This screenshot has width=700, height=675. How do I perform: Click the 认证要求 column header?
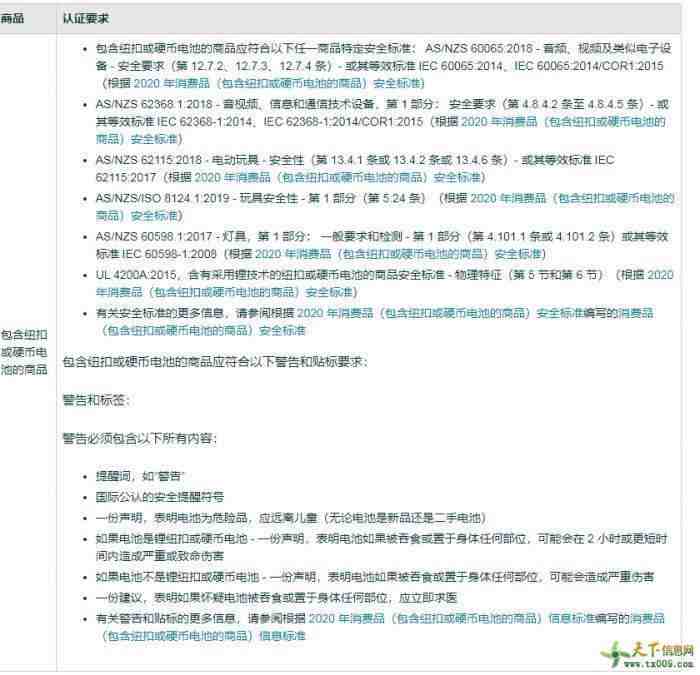[x=86, y=18]
